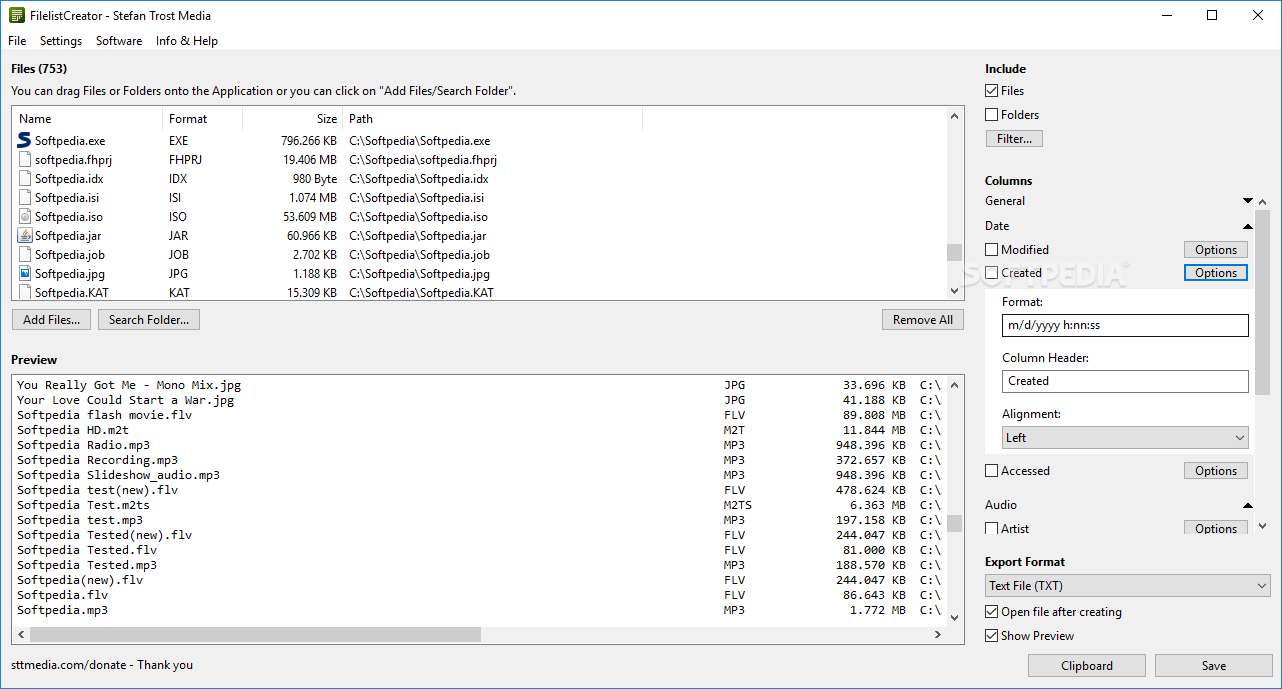Click the Add Files... button
The height and width of the screenshot is (689, 1282).
click(x=52, y=320)
